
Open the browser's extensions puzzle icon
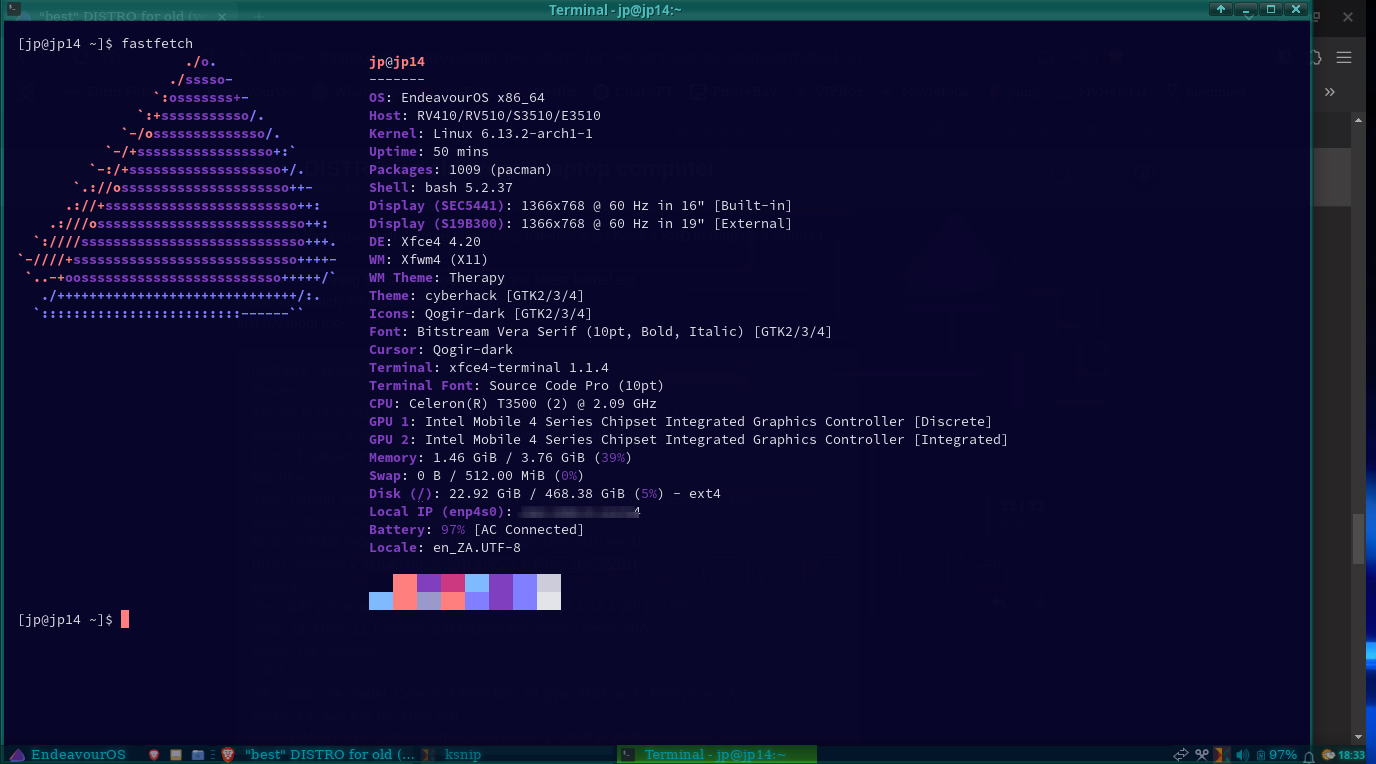[x=1317, y=57]
